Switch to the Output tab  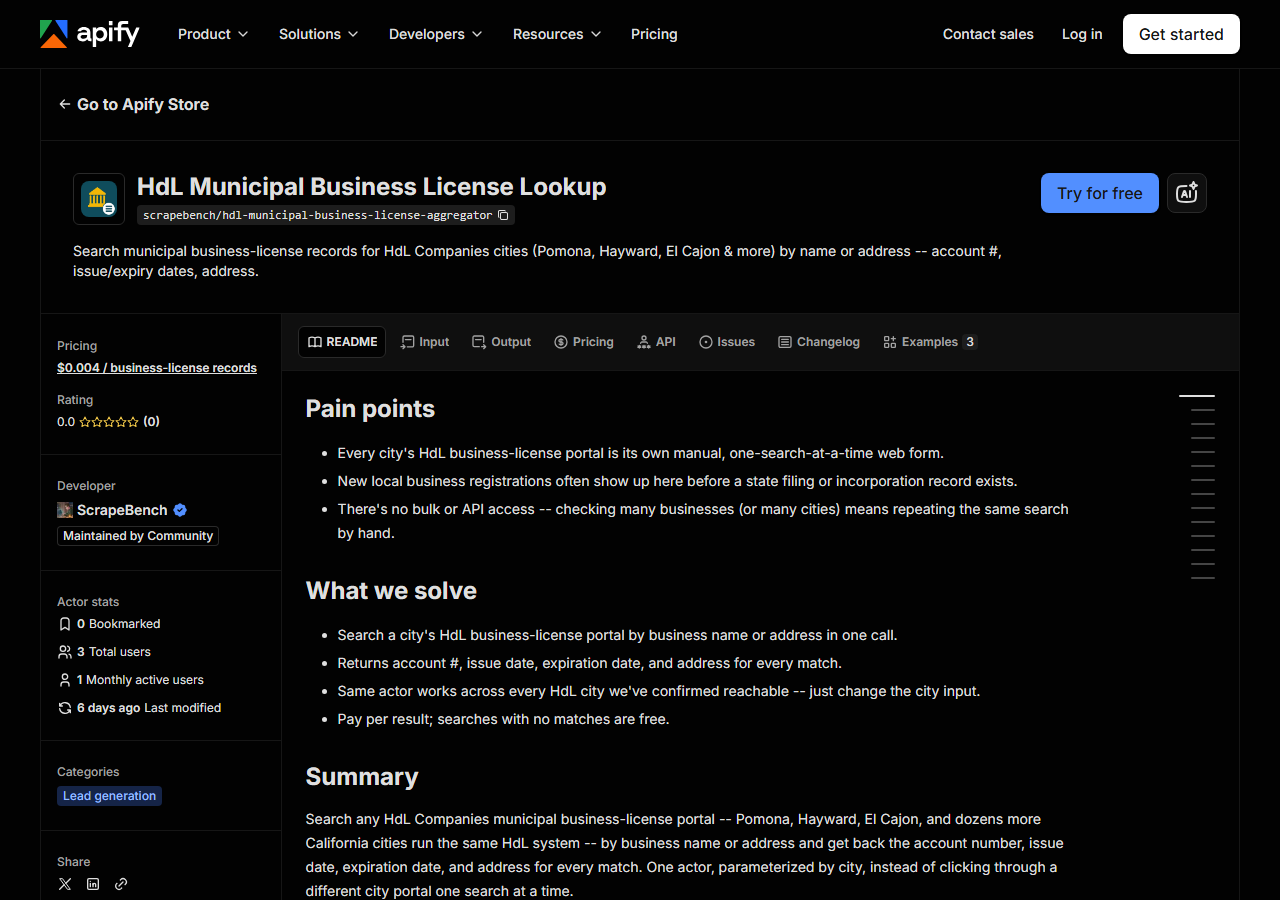click(502, 342)
